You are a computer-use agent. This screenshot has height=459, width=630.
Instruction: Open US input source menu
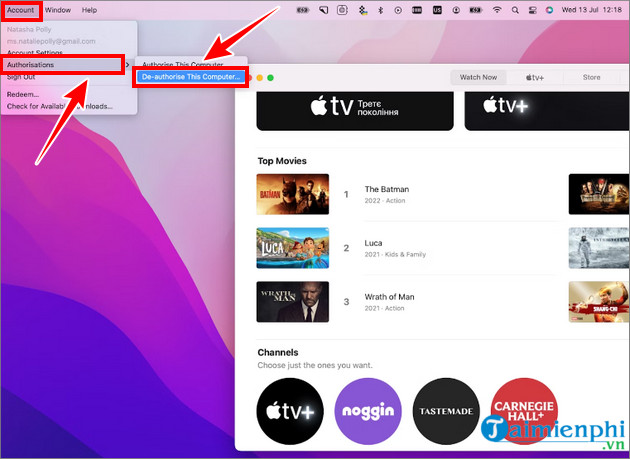[x=437, y=10]
